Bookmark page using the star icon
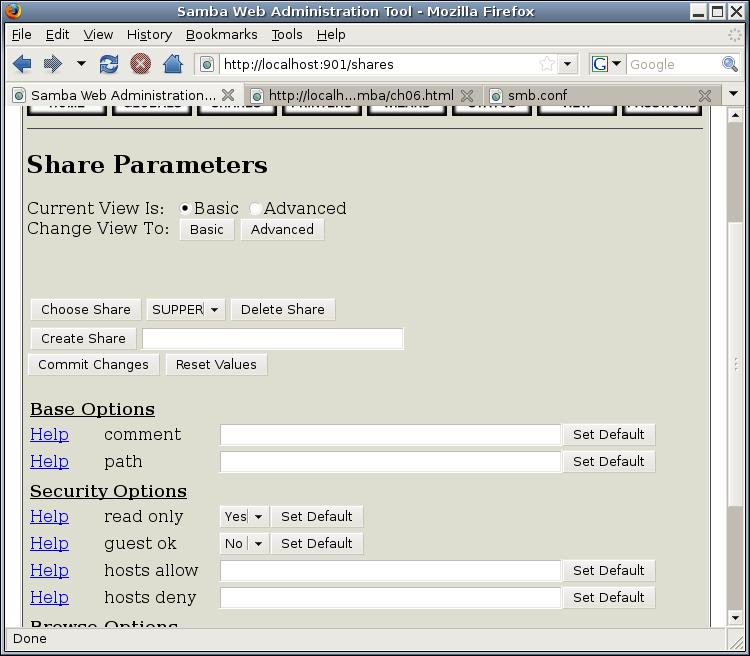750x656 pixels. click(547, 64)
